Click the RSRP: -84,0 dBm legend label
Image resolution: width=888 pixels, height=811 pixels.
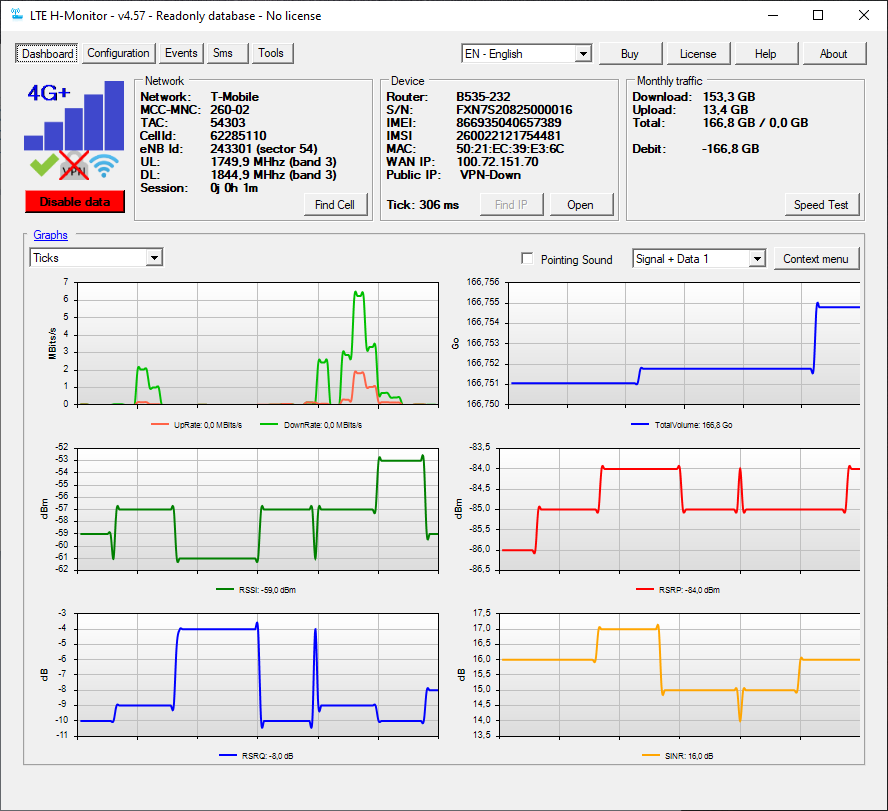(x=689, y=590)
